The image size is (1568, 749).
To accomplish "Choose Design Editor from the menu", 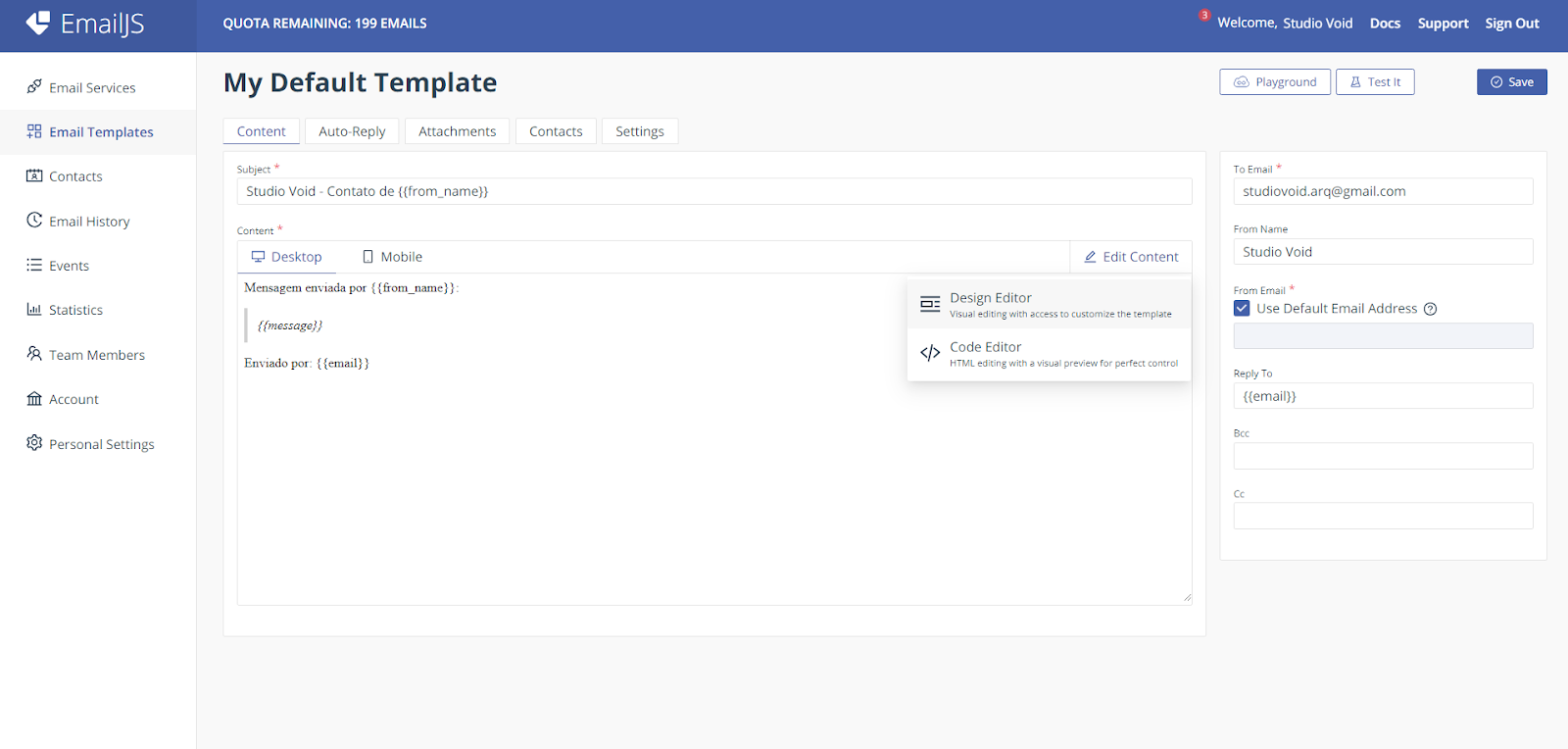I will (x=1049, y=304).
